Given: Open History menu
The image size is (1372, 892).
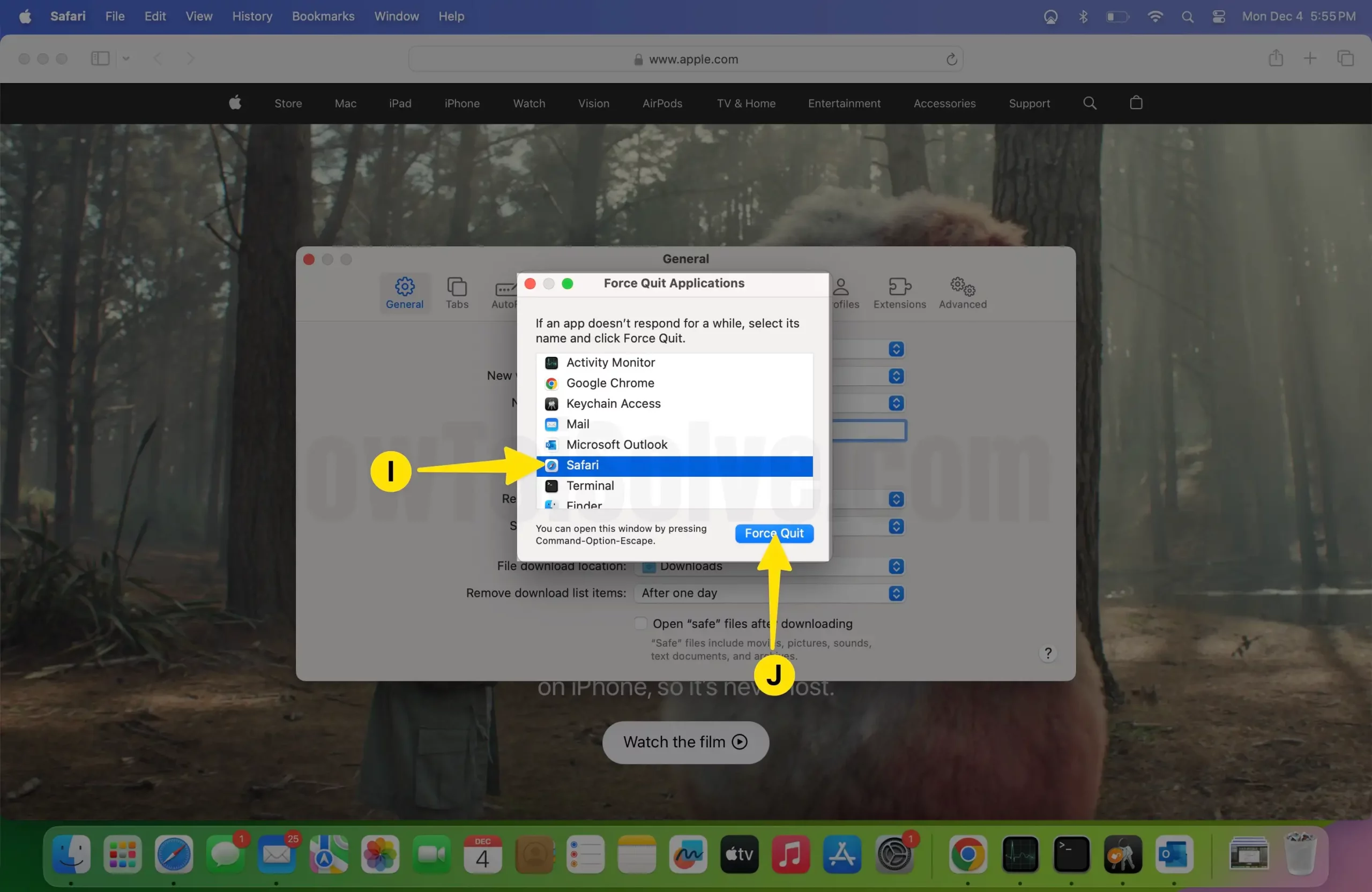Looking at the screenshot, I should 252,16.
